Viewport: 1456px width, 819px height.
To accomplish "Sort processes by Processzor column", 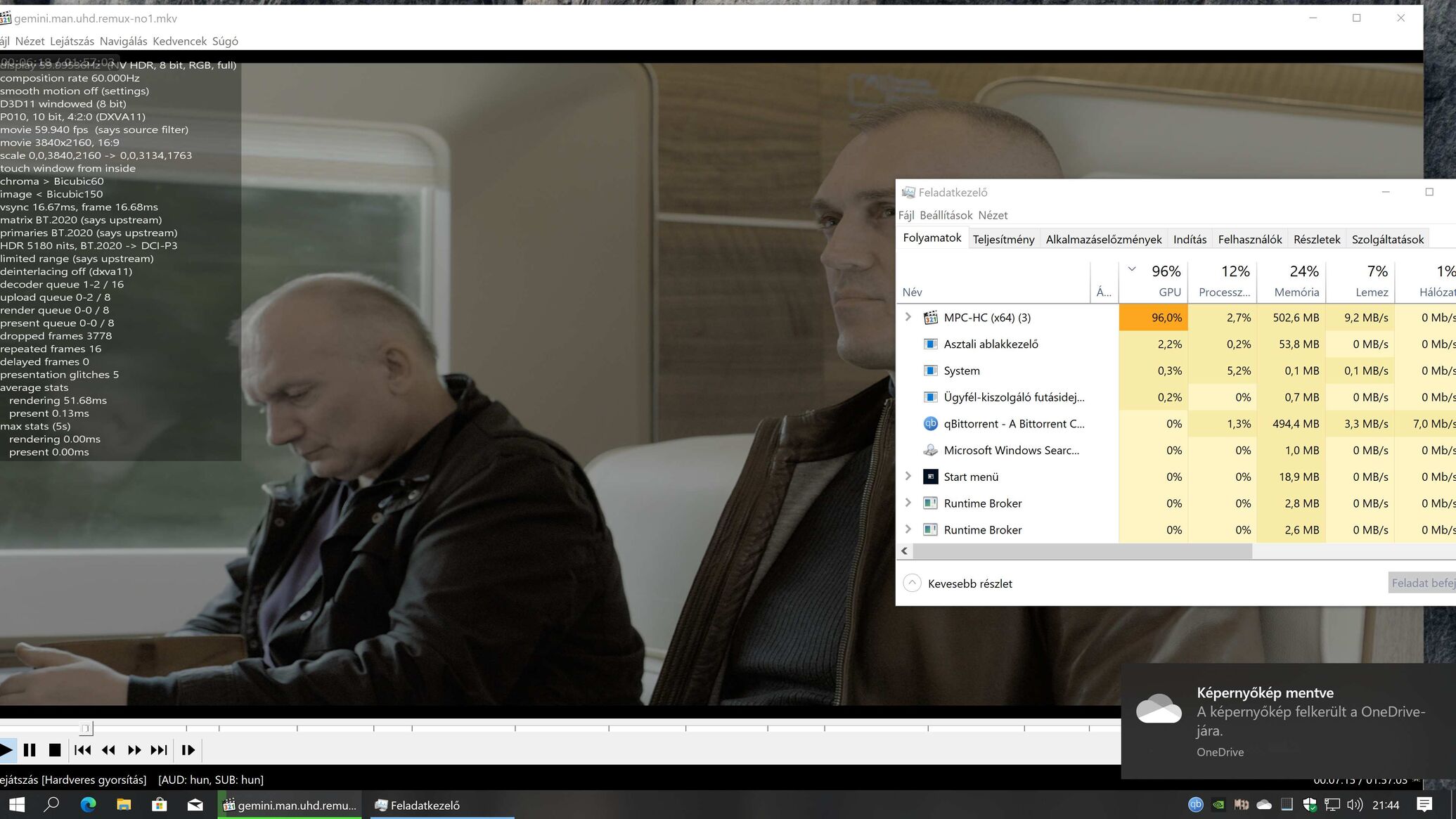I will [x=1223, y=281].
